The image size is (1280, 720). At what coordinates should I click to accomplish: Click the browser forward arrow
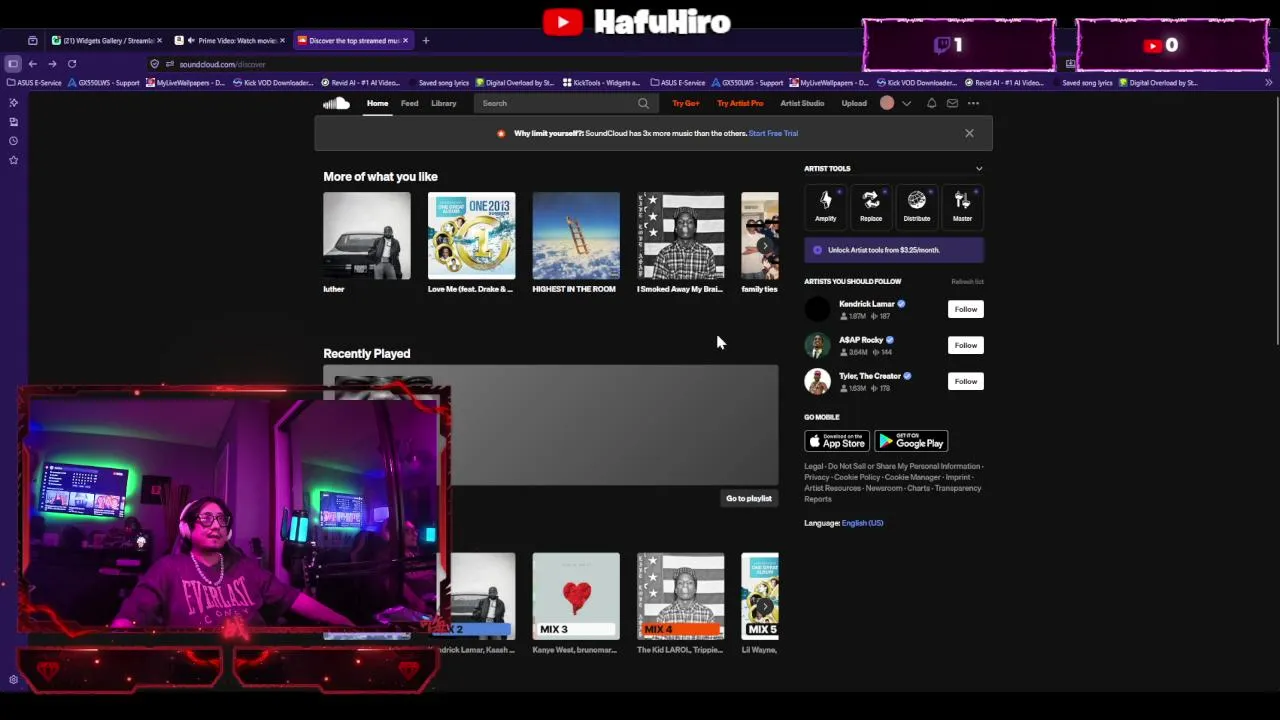[x=52, y=64]
